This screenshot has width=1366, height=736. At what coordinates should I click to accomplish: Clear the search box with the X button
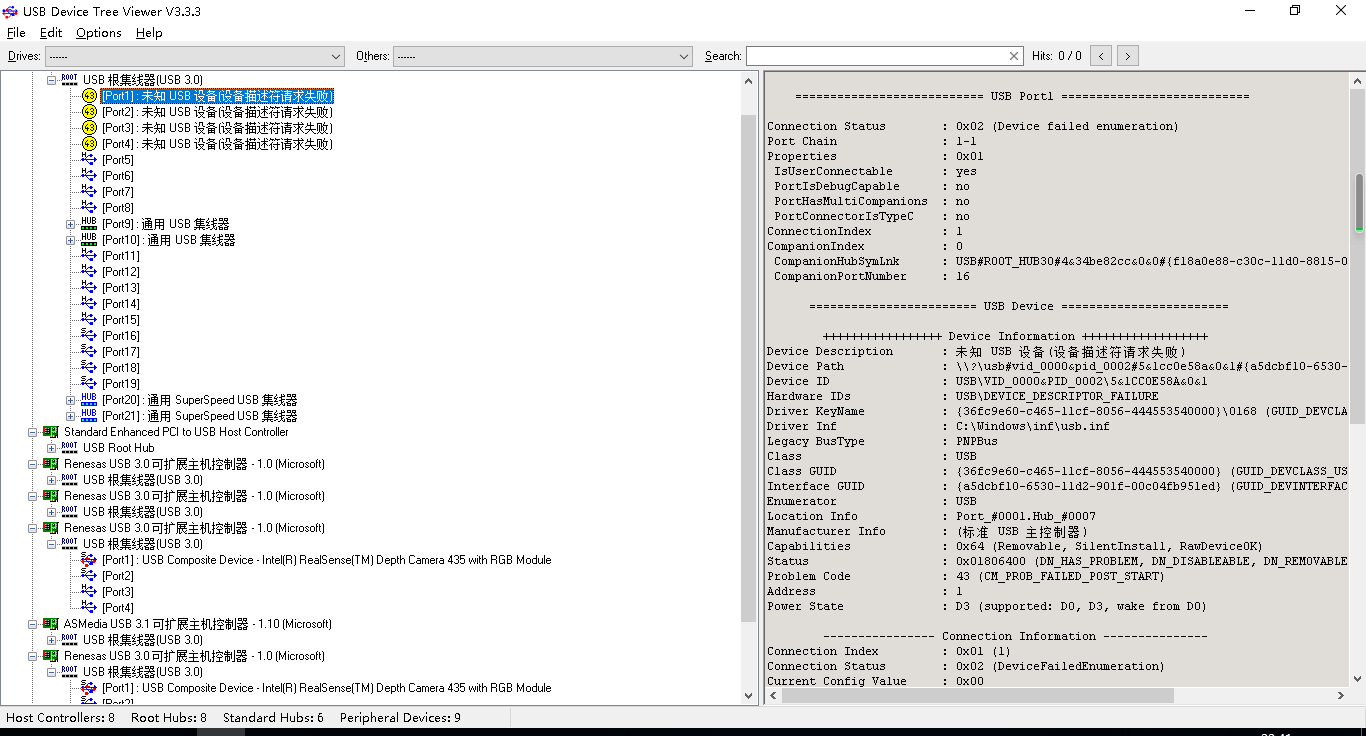1014,56
